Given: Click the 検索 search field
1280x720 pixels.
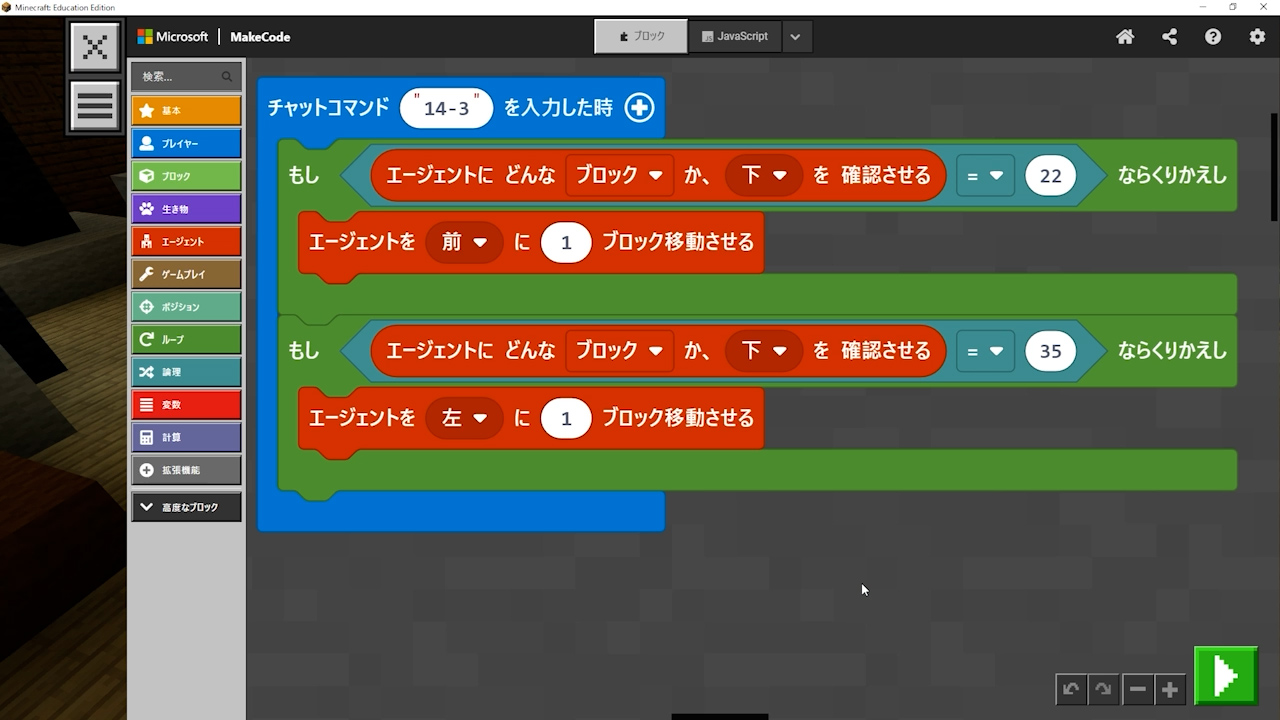Looking at the screenshot, I should coord(180,77).
